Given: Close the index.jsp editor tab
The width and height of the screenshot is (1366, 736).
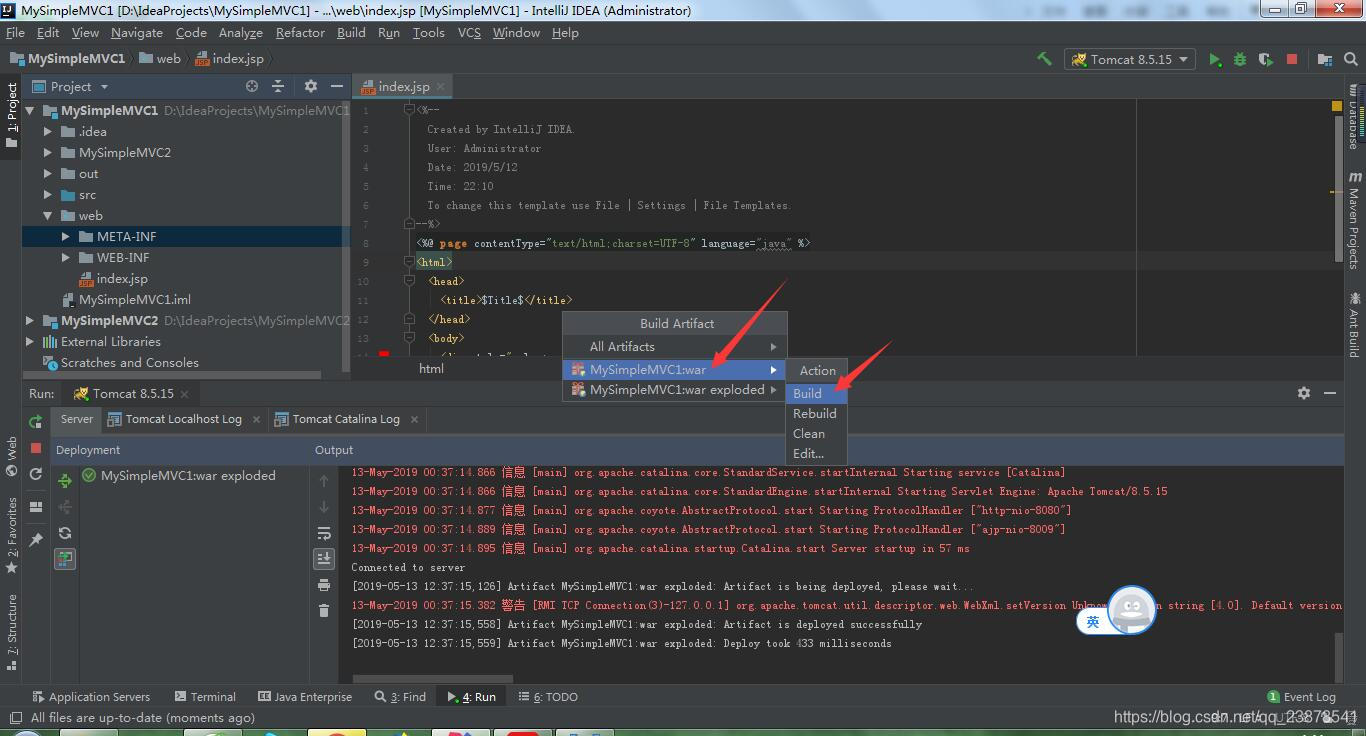Looking at the screenshot, I should point(439,87).
